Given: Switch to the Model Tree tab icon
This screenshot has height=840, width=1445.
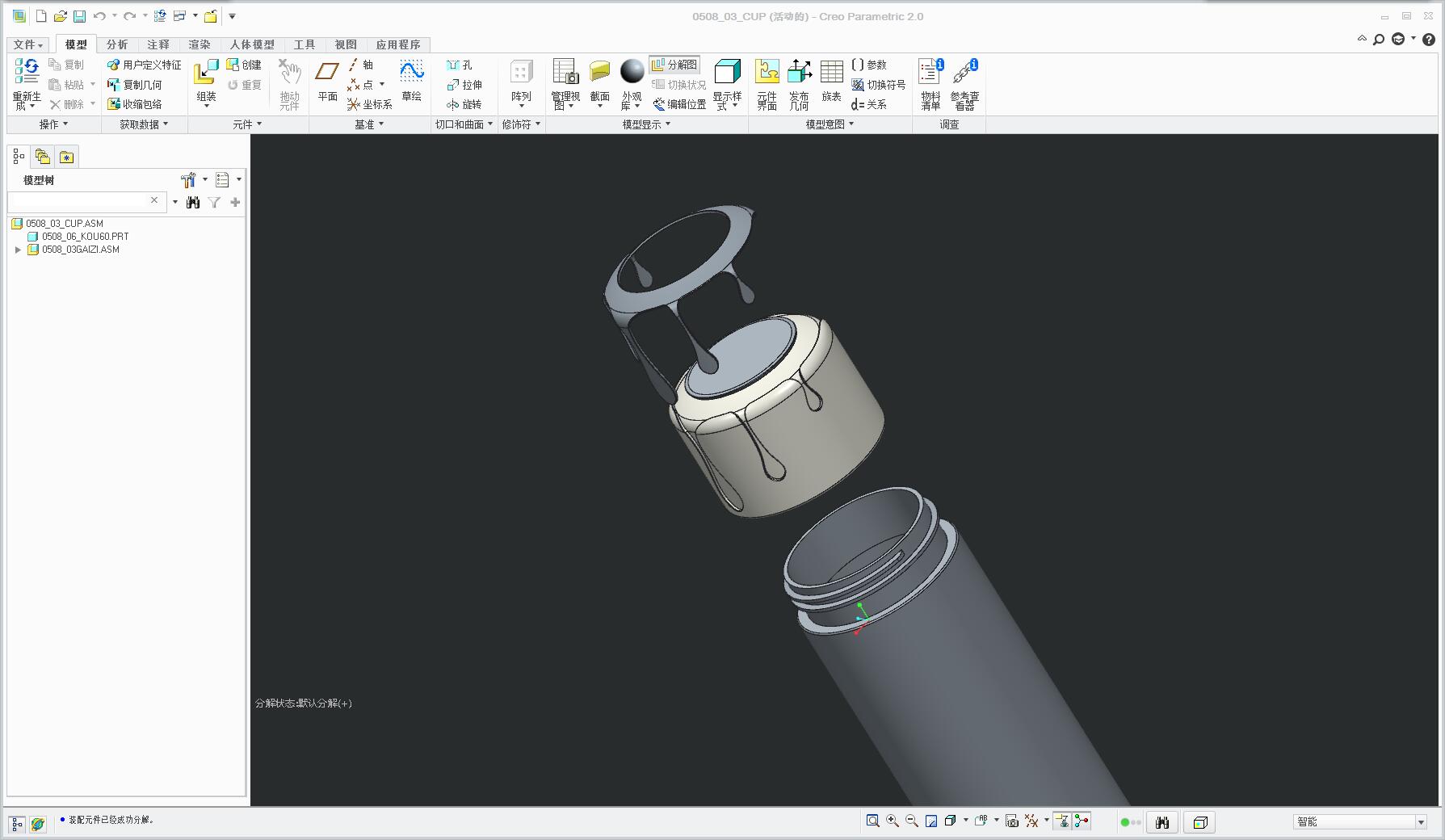Looking at the screenshot, I should [x=19, y=157].
